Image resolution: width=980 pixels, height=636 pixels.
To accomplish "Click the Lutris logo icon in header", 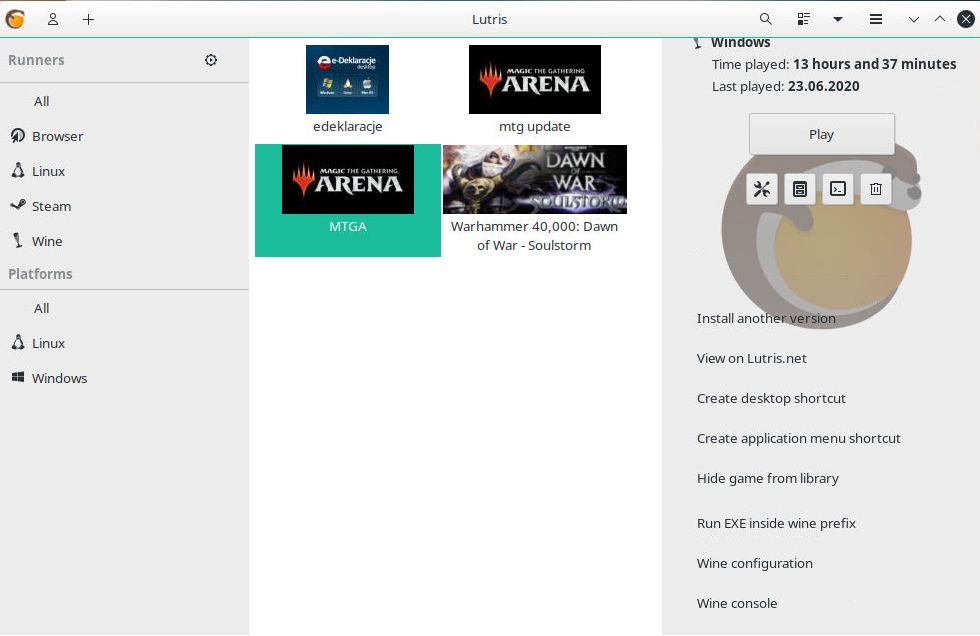I will pyautogui.click(x=15, y=19).
